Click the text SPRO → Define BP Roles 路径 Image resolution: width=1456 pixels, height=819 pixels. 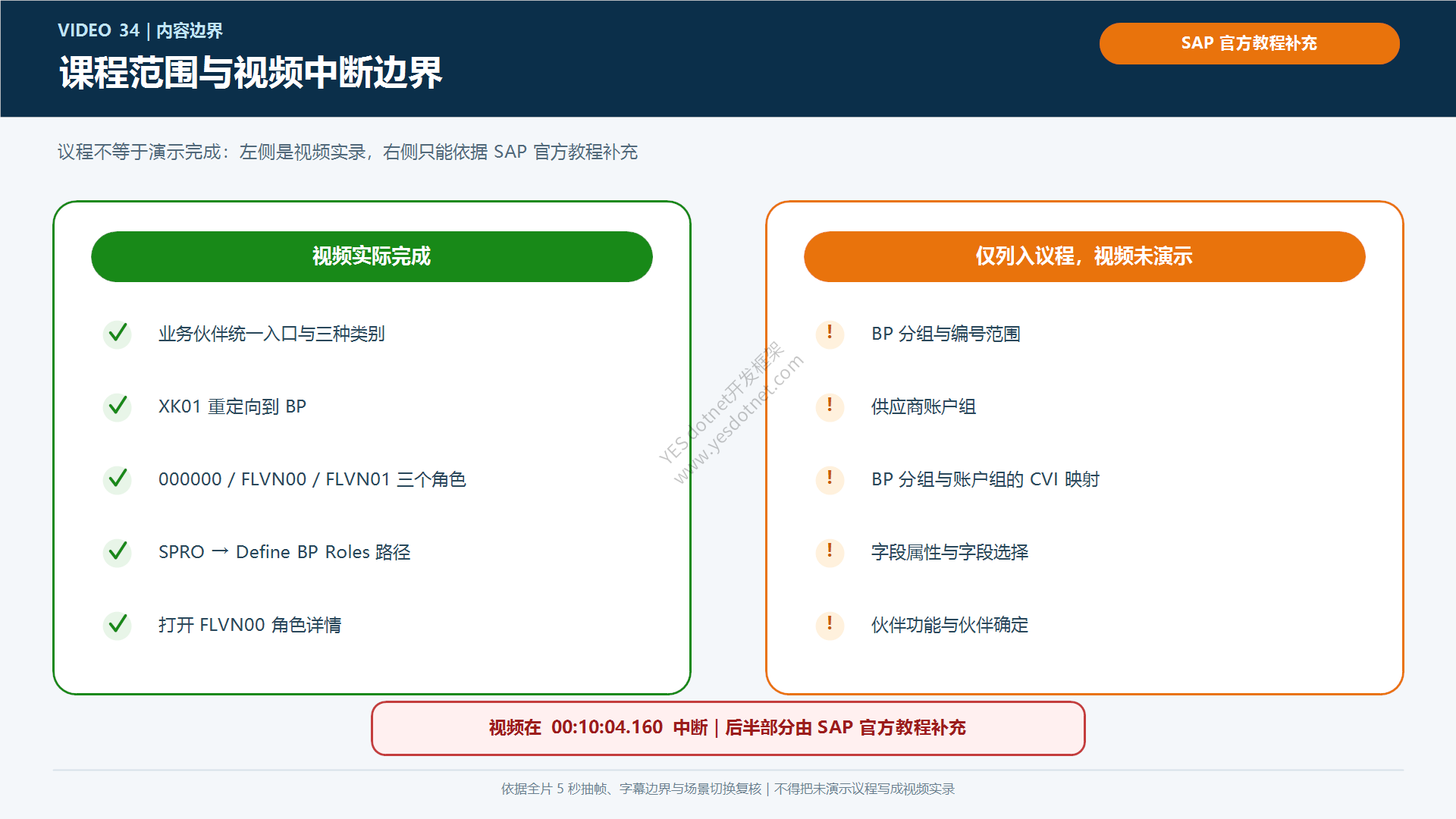[284, 552]
